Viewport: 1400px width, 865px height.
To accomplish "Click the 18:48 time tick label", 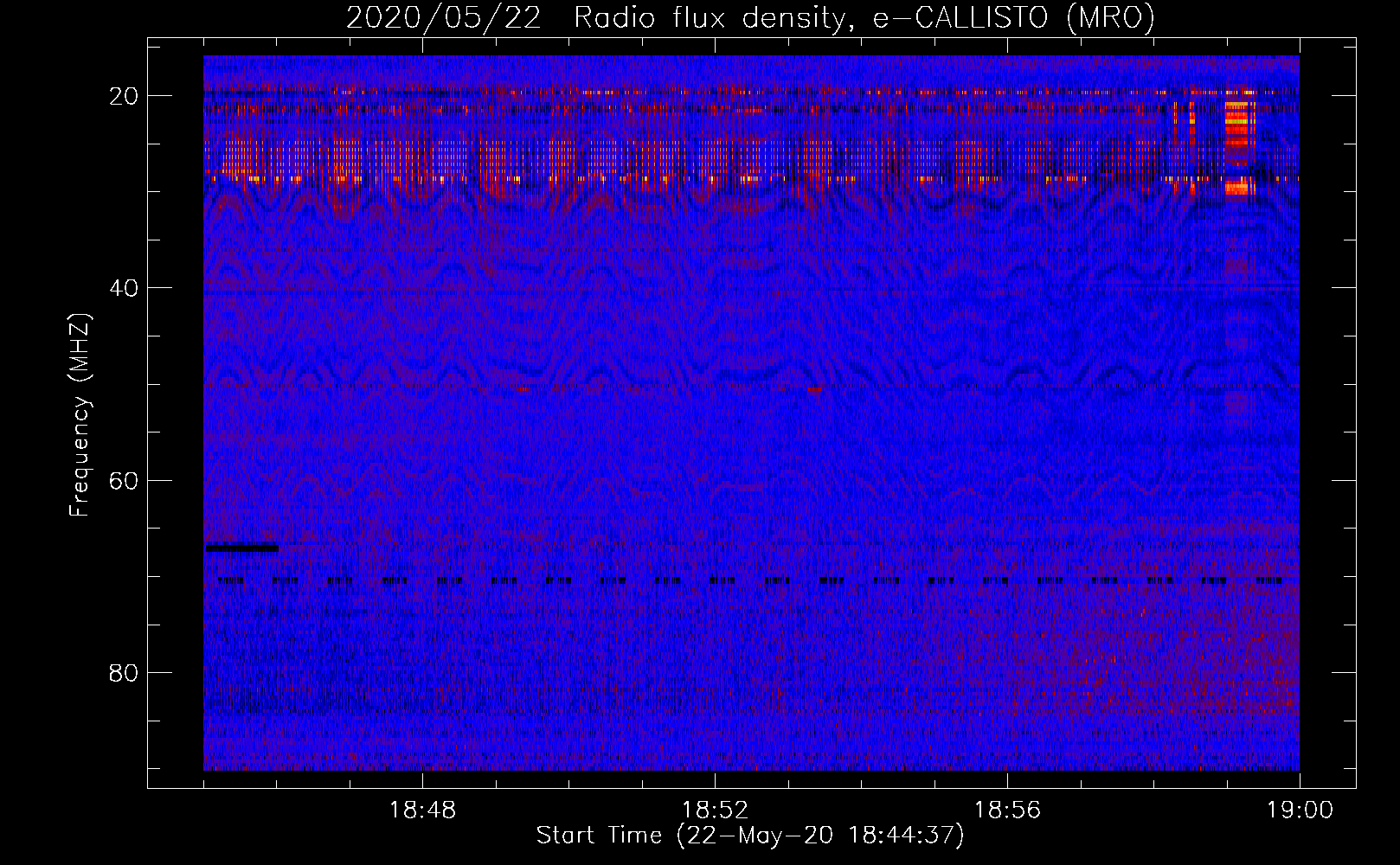I will point(422,811).
